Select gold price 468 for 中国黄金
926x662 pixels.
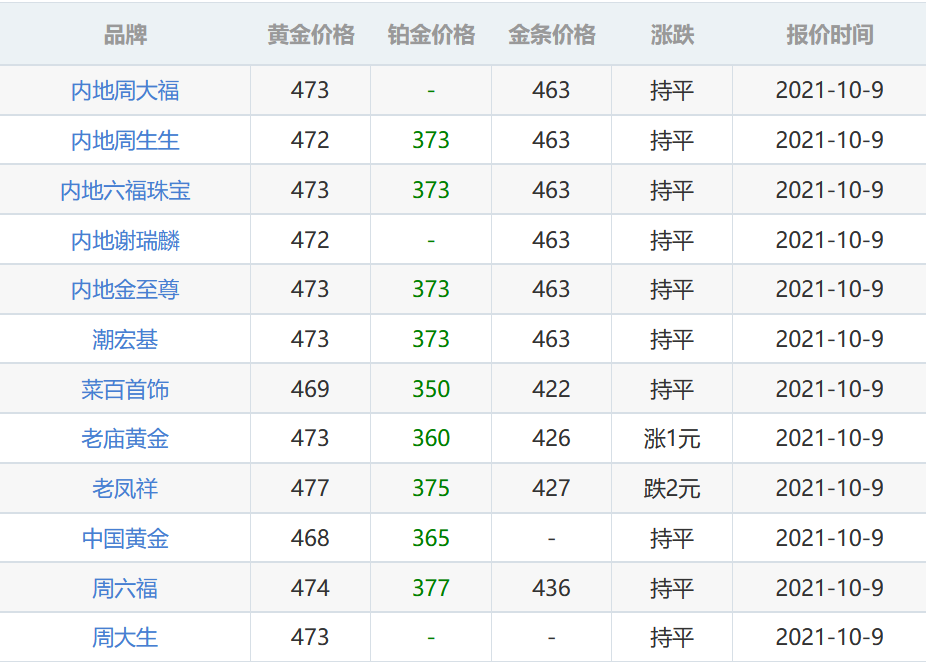pos(310,539)
